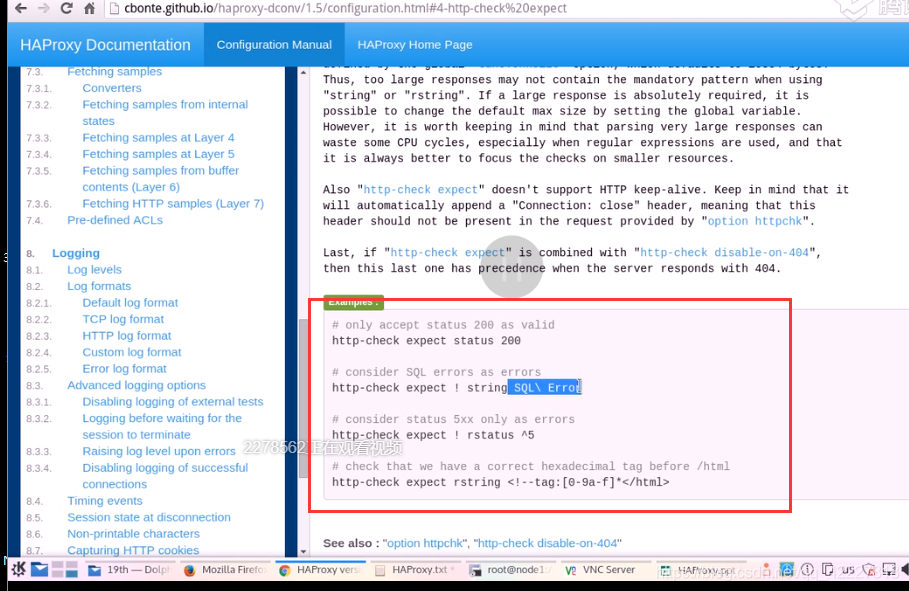This screenshot has height=591, width=909.
Task: Open the mail icon in the taskbar
Action: point(39,570)
